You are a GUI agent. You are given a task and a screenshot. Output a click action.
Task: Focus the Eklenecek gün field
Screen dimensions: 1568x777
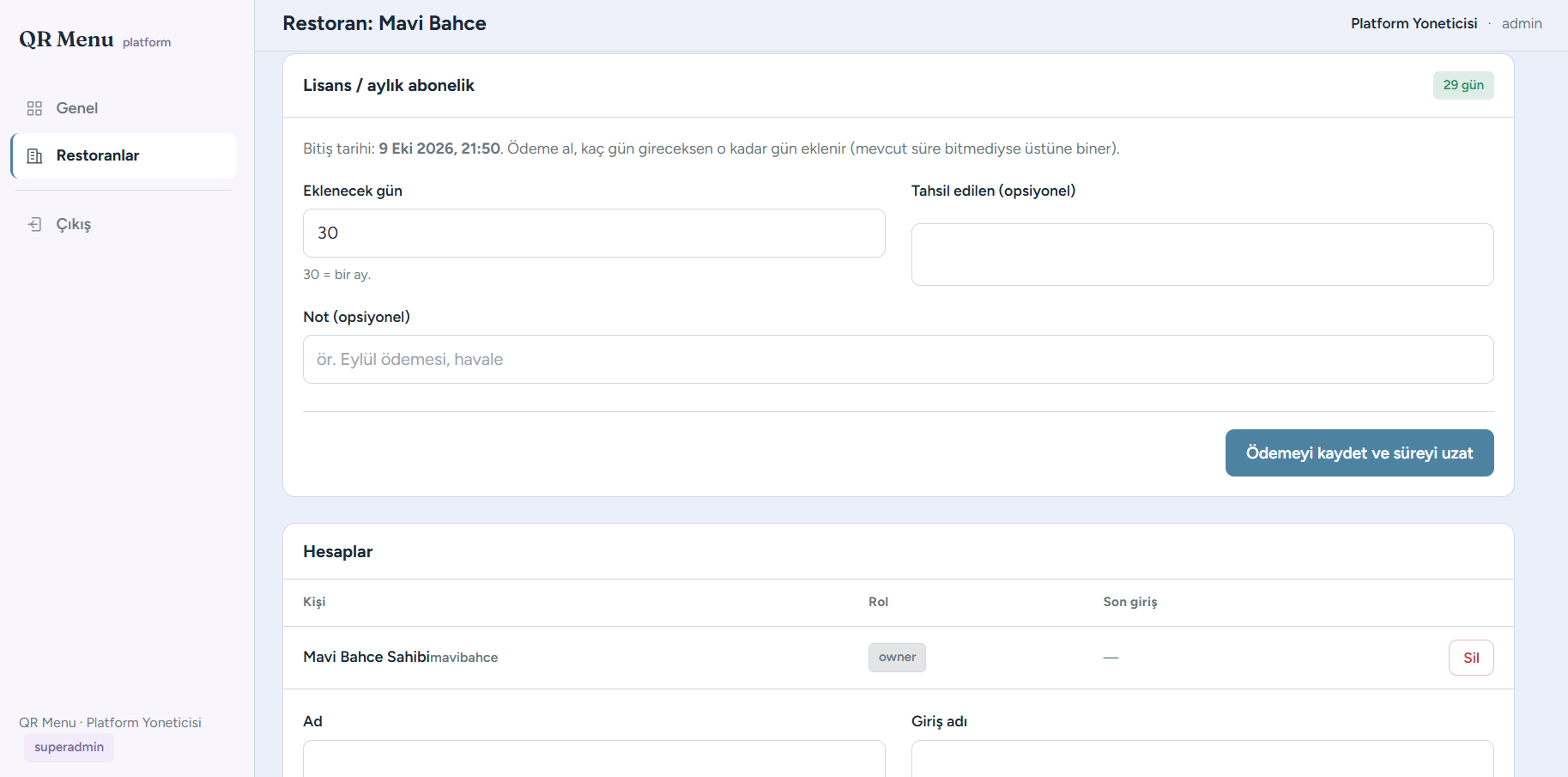594,233
